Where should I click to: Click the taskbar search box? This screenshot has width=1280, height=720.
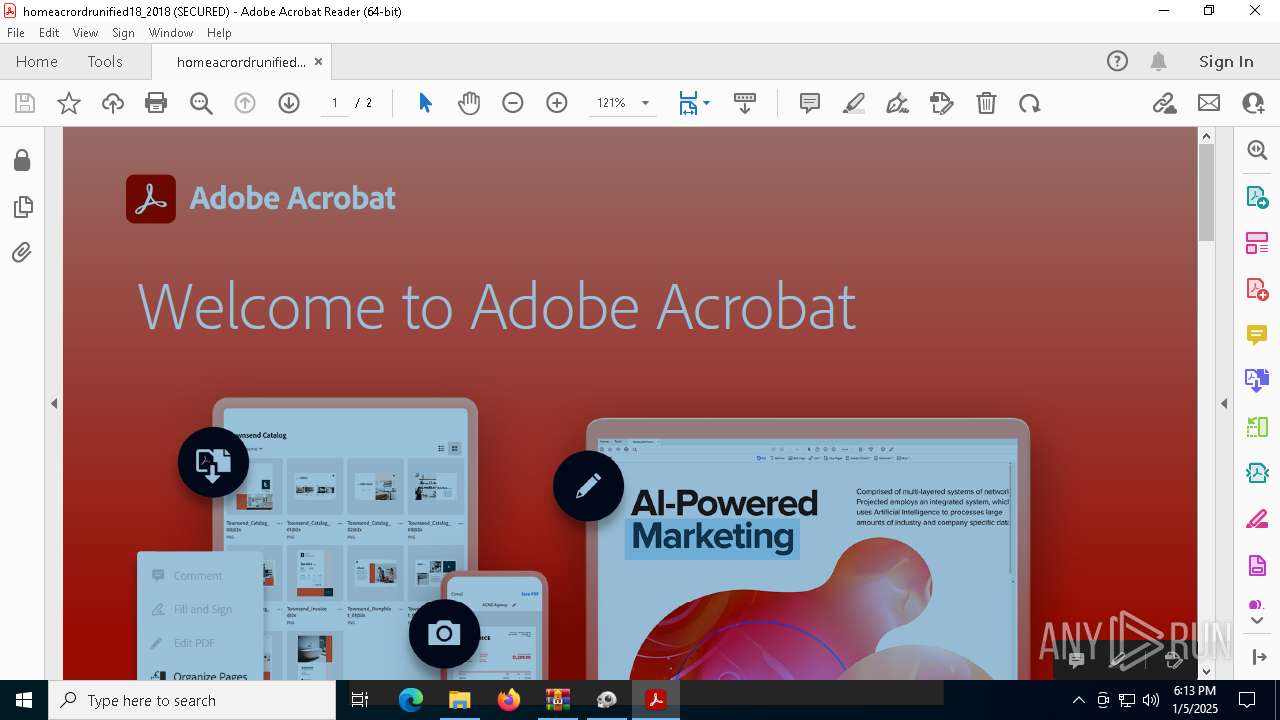point(192,700)
